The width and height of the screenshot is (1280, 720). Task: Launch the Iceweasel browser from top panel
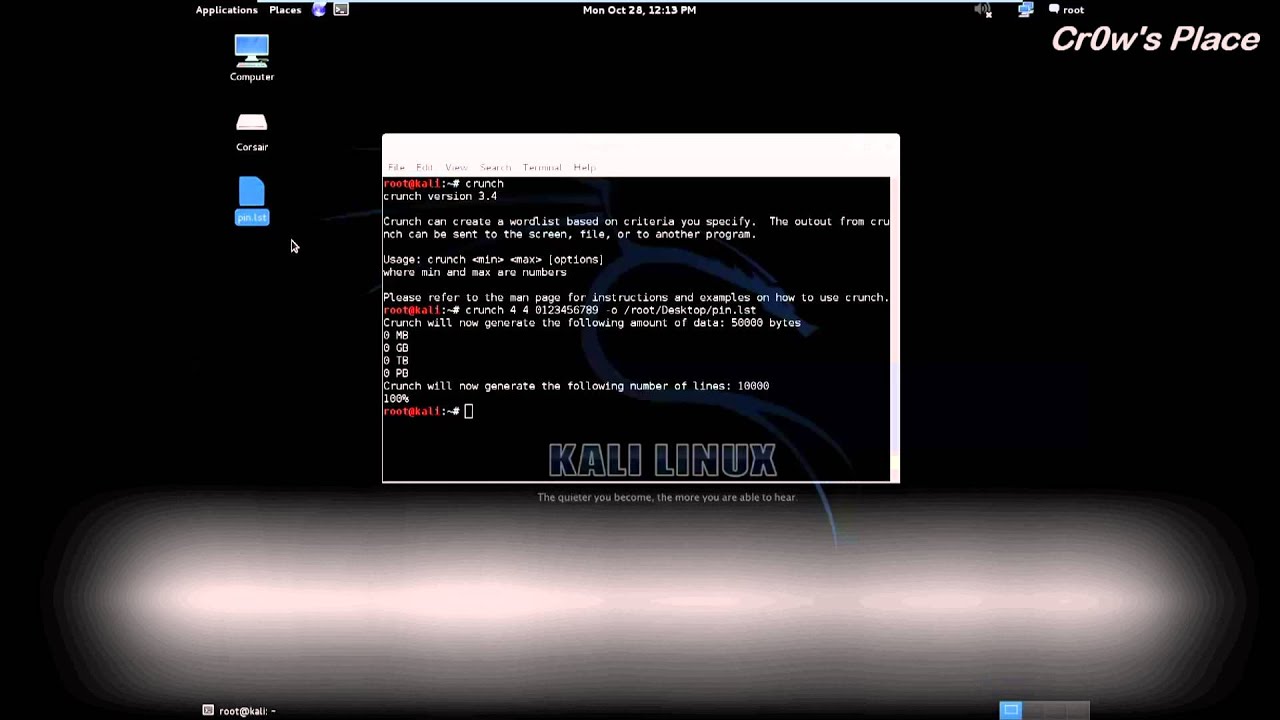[319, 10]
